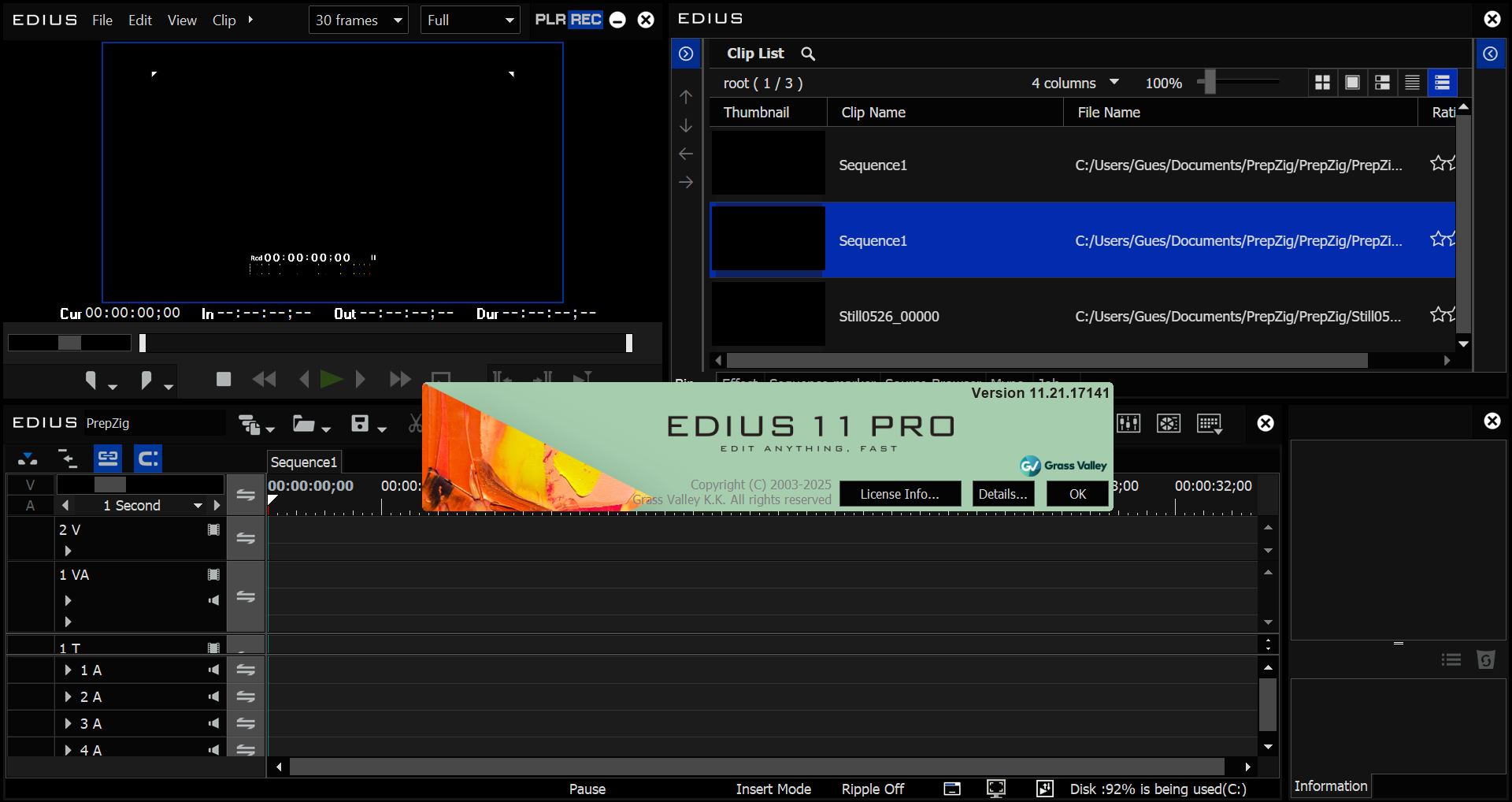Open the Edit menu
Image resolution: width=1512 pixels, height=802 pixels.
click(x=140, y=20)
